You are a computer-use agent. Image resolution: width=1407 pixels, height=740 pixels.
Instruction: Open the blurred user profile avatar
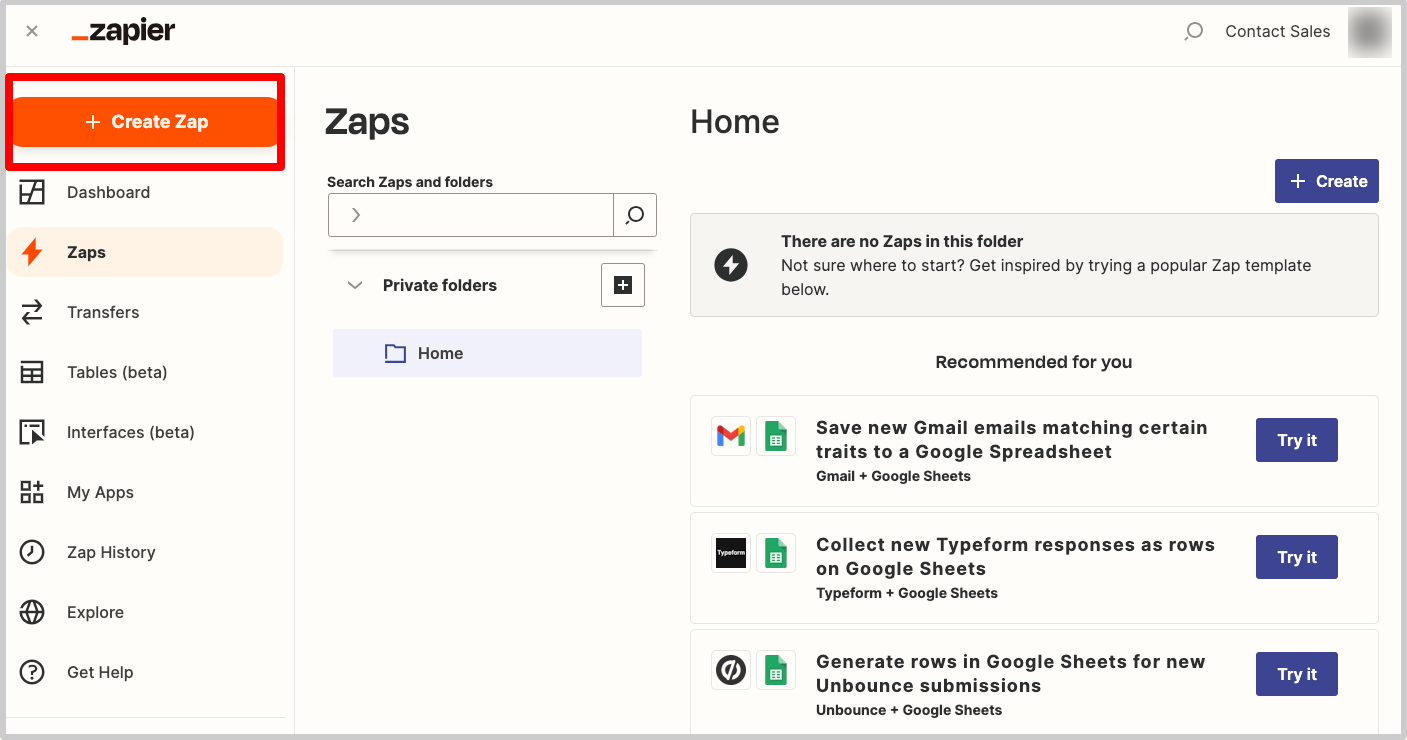pyautogui.click(x=1369, y=32)
